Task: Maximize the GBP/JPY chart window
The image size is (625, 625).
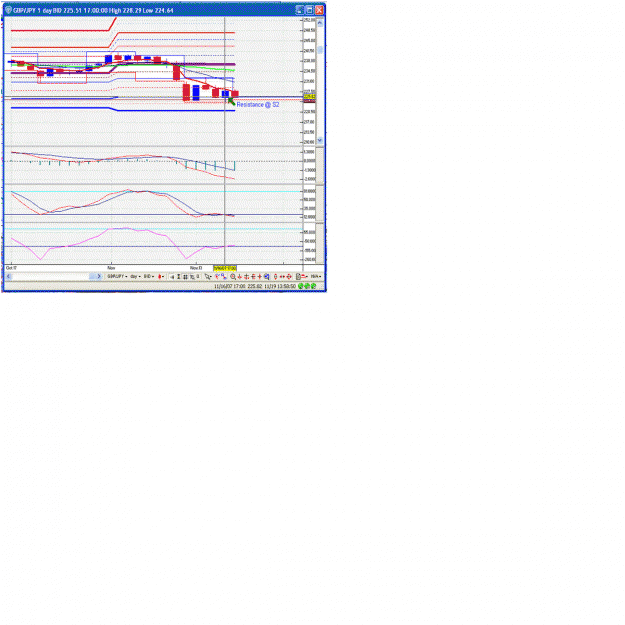Action: point(309,10)
